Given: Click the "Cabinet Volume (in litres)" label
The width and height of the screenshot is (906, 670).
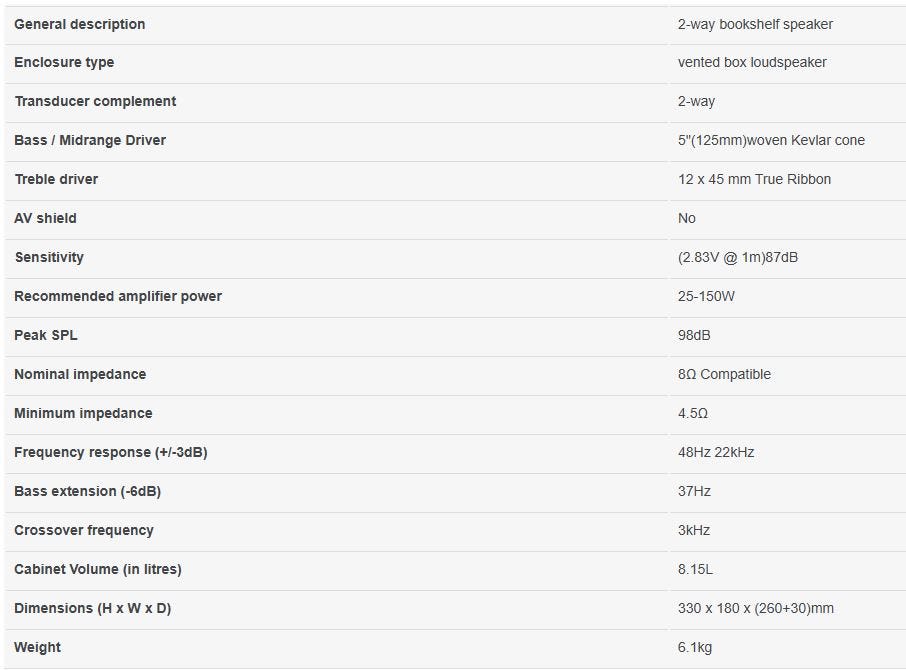Looking at the screenshot, I should [98, 569].
